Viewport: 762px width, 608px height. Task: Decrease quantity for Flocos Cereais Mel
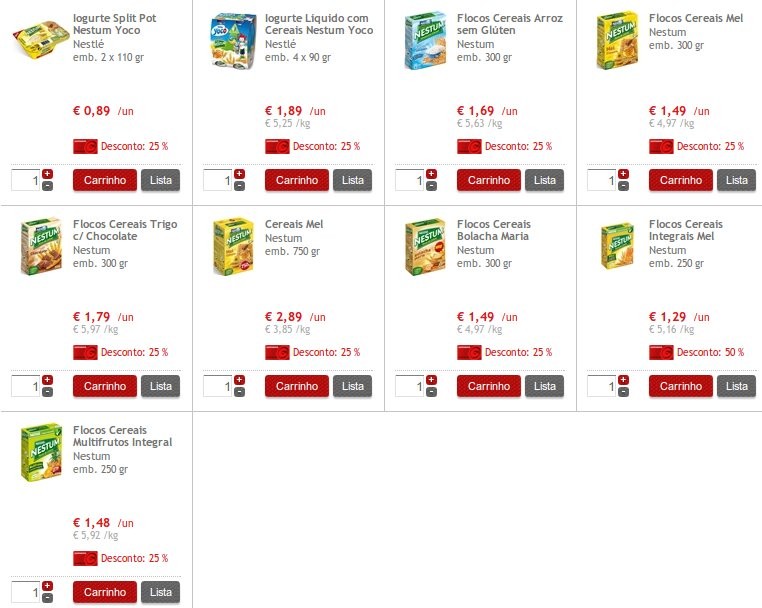(x=623, y=186)
